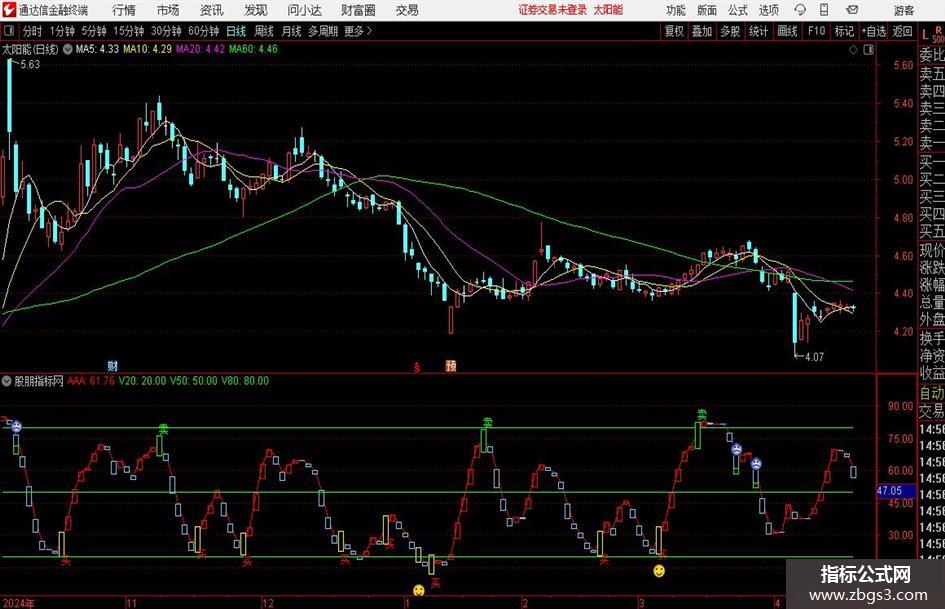Click the 叠加 overlay button

702,31
